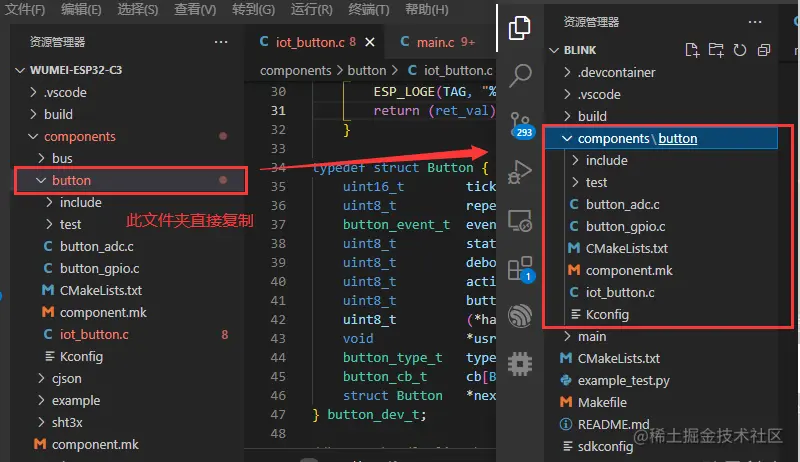Click the New File icon in the BLINK header

pyautogui.click(x=692, y=50)
